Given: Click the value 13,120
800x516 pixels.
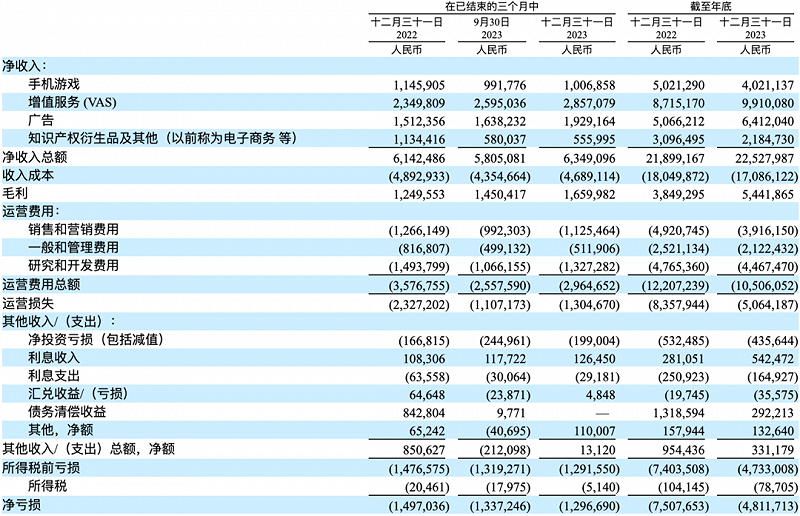Looking at the screenshot, I should click(x=598, y=451).
